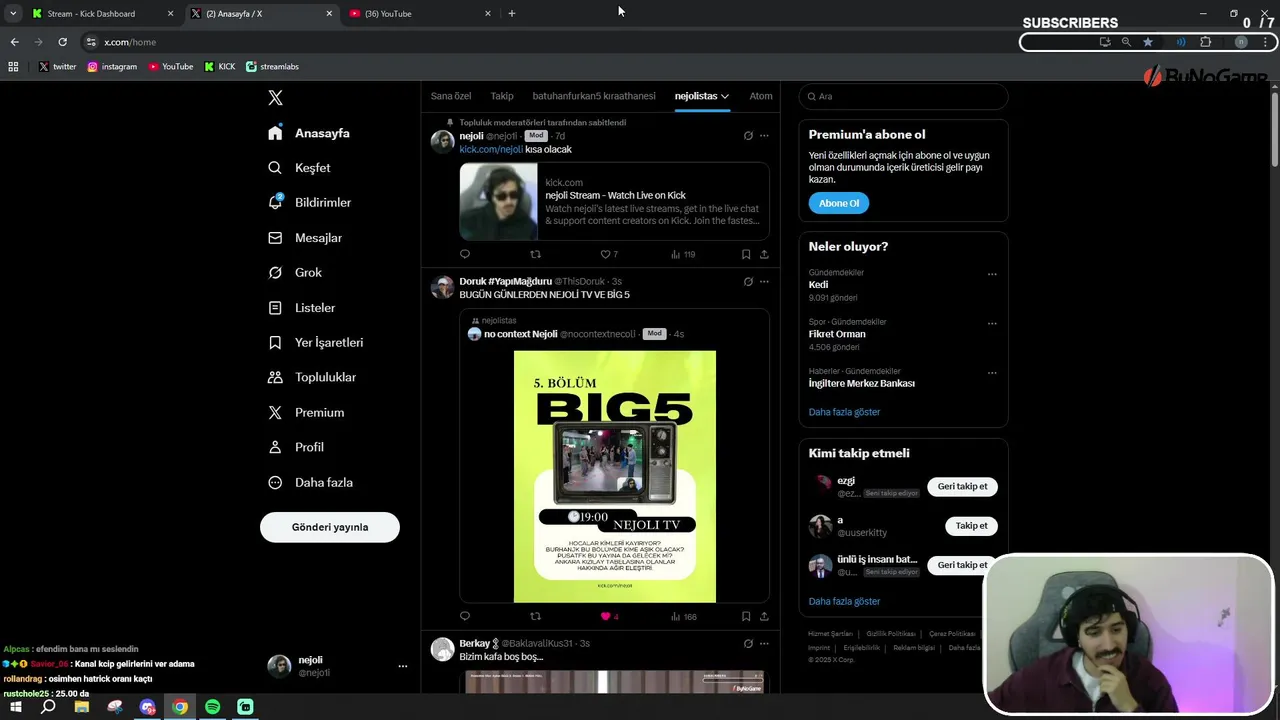Switch to YouTube browser tab
The width and height of the screenshot is (1280, 720).
(420, 14)
